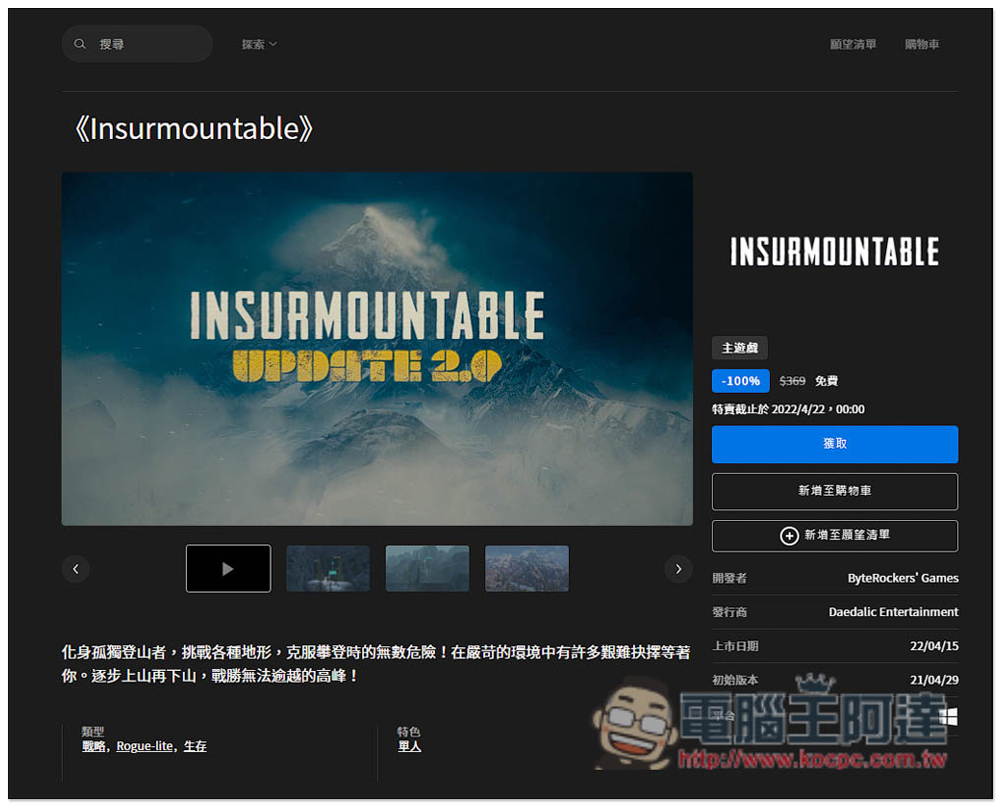Screen dimensions: 1000x808
Task: Click the release date 22/04/15
Action: [934, 646]
